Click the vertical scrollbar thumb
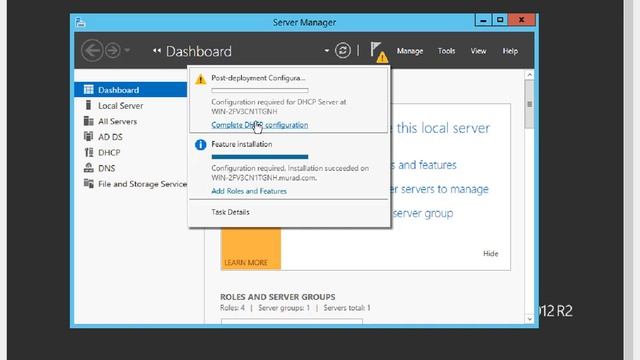The image size is (640, 360). (529, 104)
